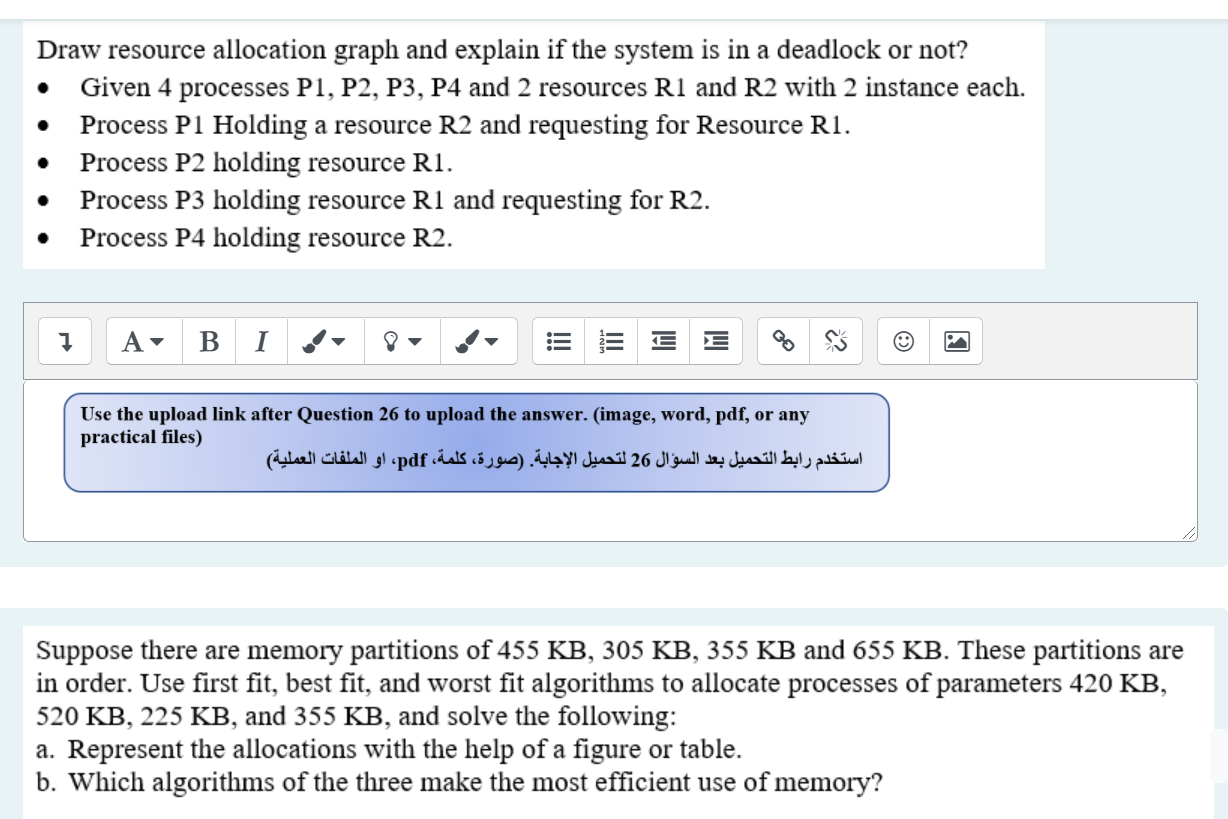Click the editor resize handle corner
The width and height of the screenshot is (1228, 819).
coord(1188,534)
